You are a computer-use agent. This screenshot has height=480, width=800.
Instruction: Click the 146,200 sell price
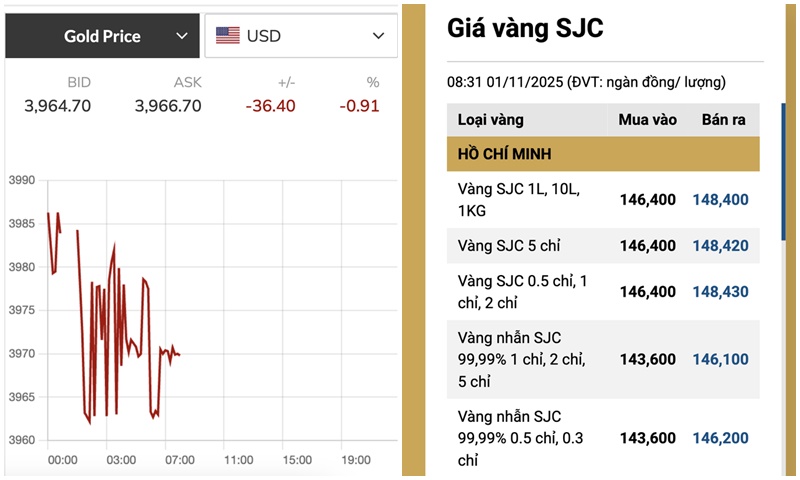click(x=720, y=438)
